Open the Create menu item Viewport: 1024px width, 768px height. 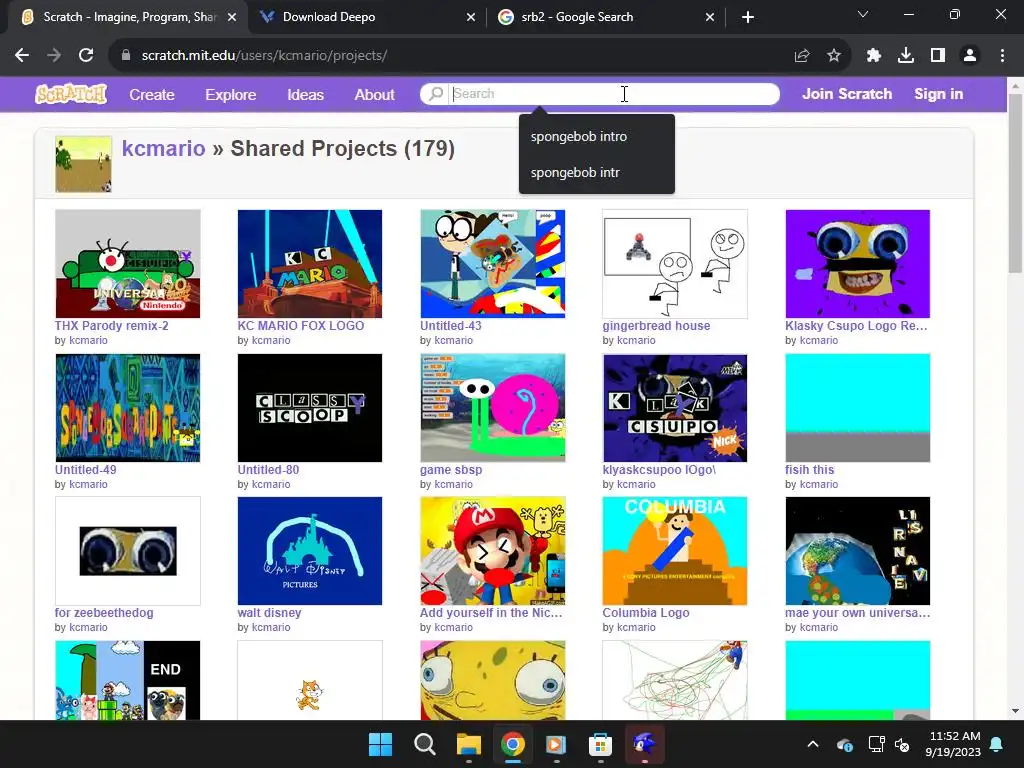pyautogui.click(x=152, y=95)
